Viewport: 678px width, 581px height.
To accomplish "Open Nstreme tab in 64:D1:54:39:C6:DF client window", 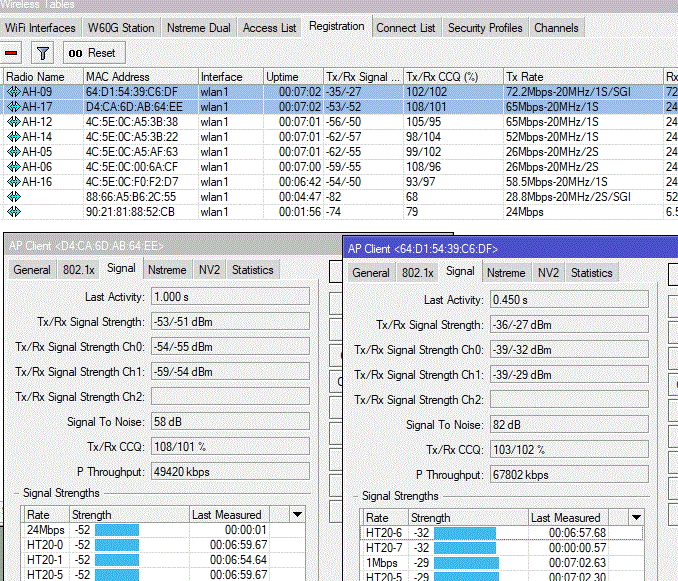I will (x=506, y=273).
